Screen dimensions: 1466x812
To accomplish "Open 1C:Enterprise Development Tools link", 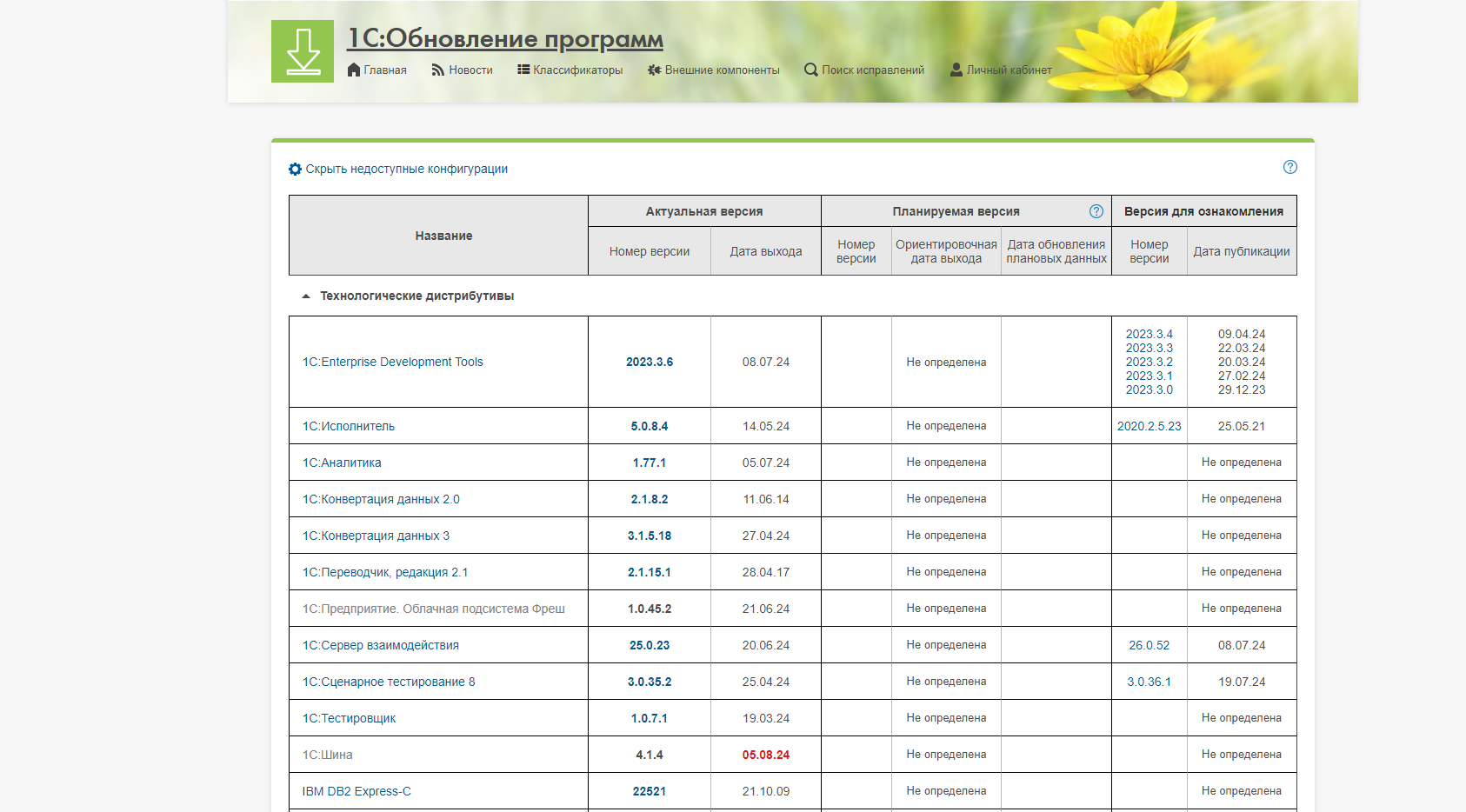I will click(393, 362).
